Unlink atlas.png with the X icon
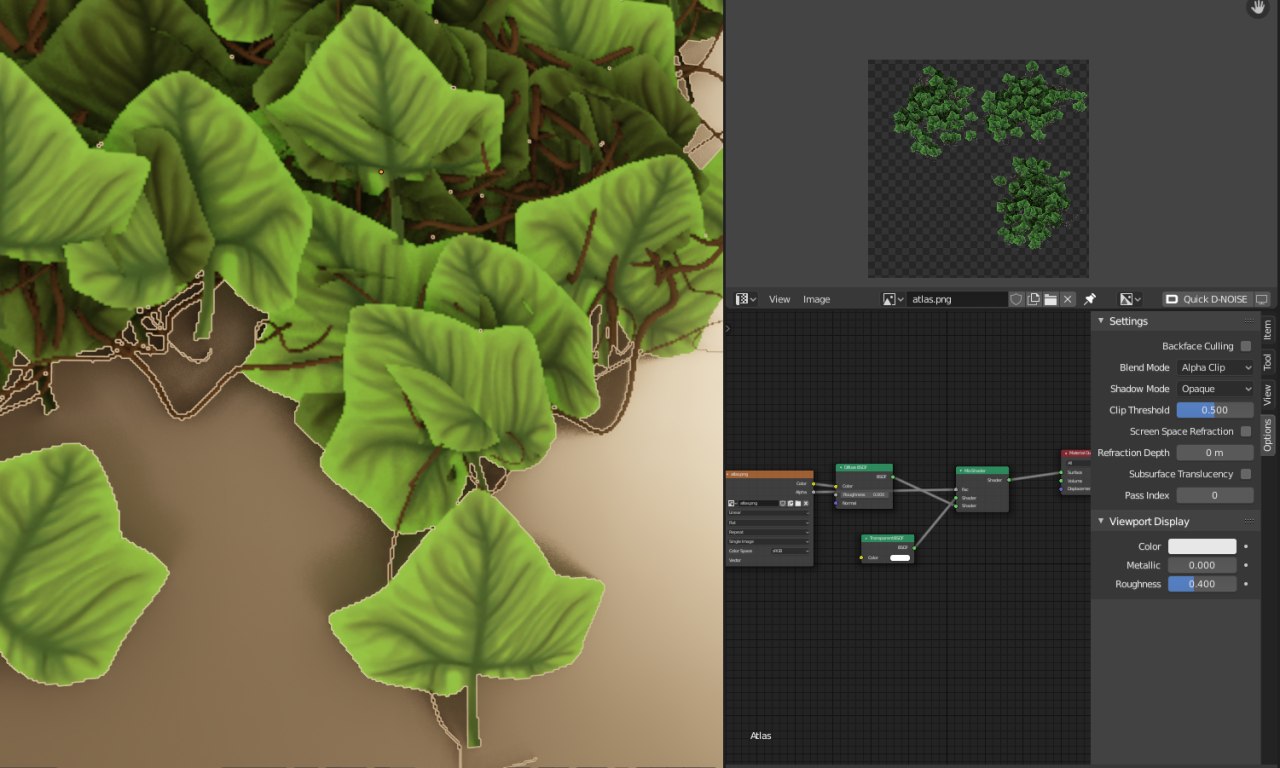Image resolution: width=1280 pixels, height=768 pixels. click(1068, 299)
